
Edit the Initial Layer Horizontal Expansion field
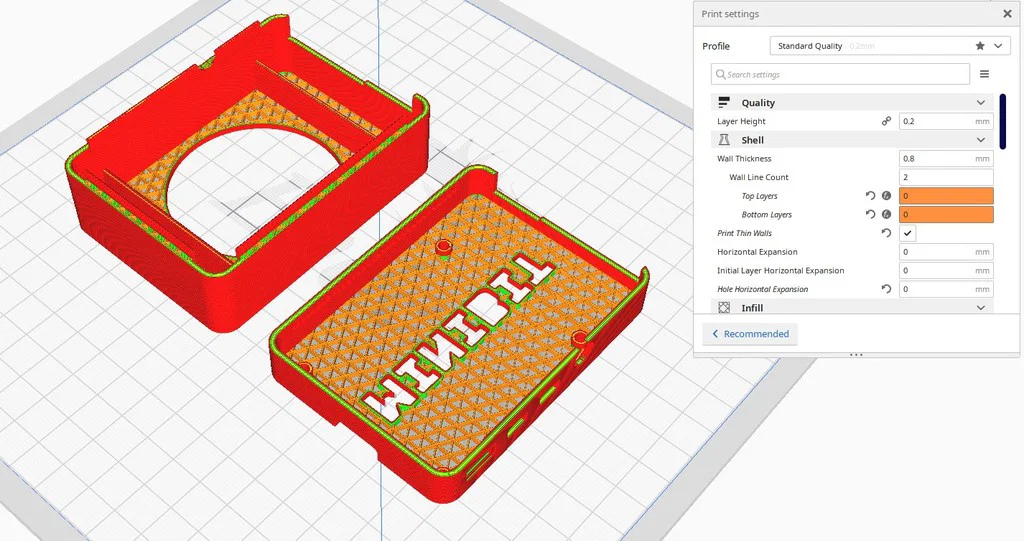pos(946,270)
